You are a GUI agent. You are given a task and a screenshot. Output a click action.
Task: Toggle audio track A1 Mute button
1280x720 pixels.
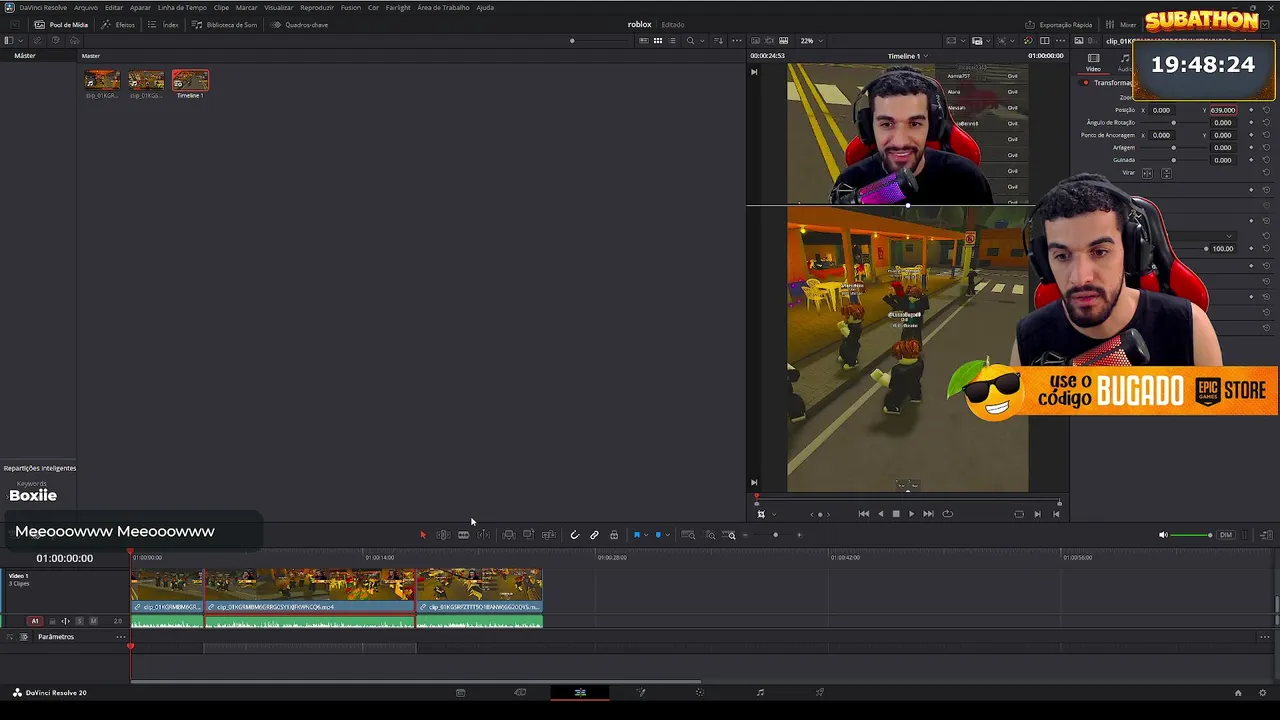point(93,621)
